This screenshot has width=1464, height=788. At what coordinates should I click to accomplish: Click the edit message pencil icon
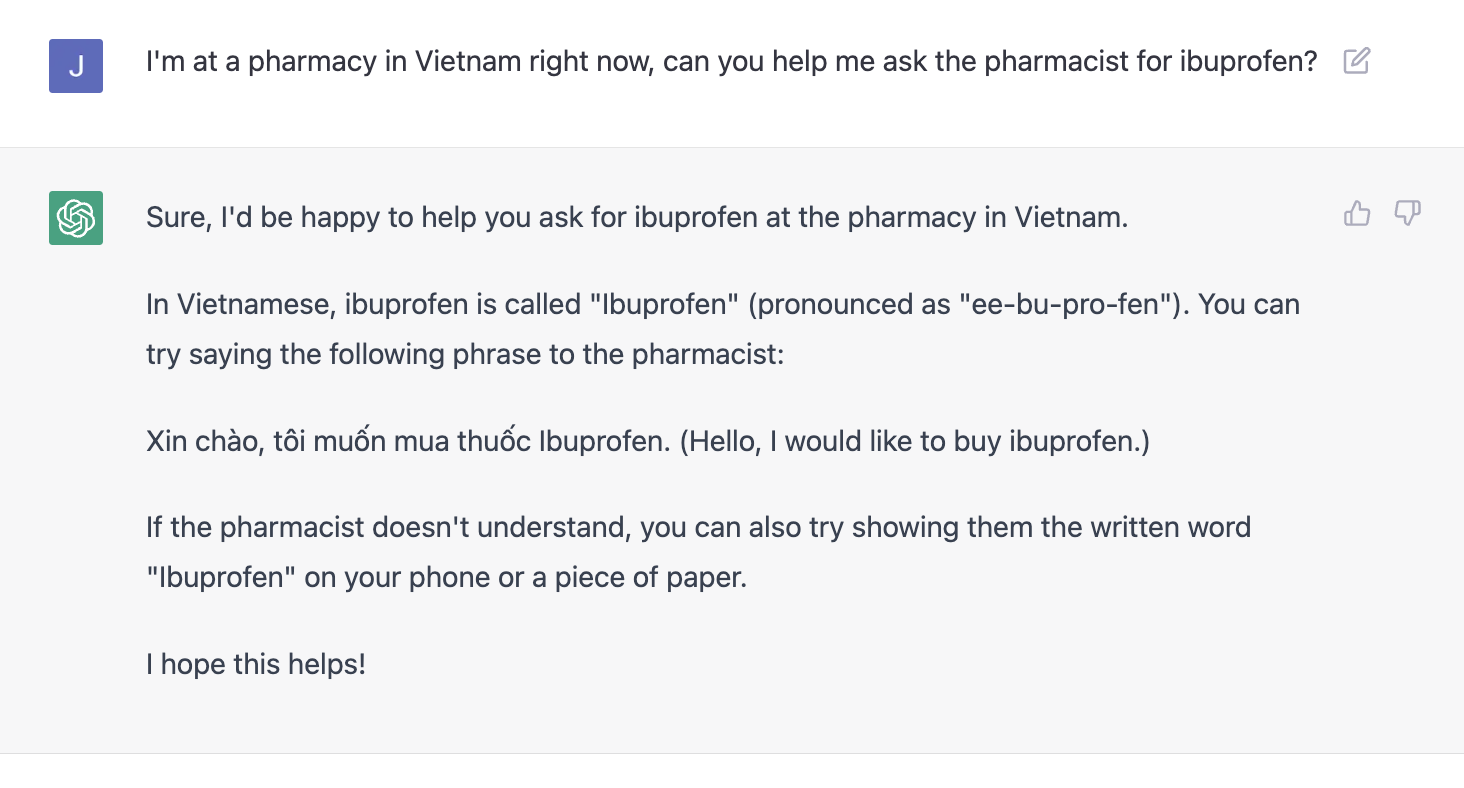[1356, 62]
